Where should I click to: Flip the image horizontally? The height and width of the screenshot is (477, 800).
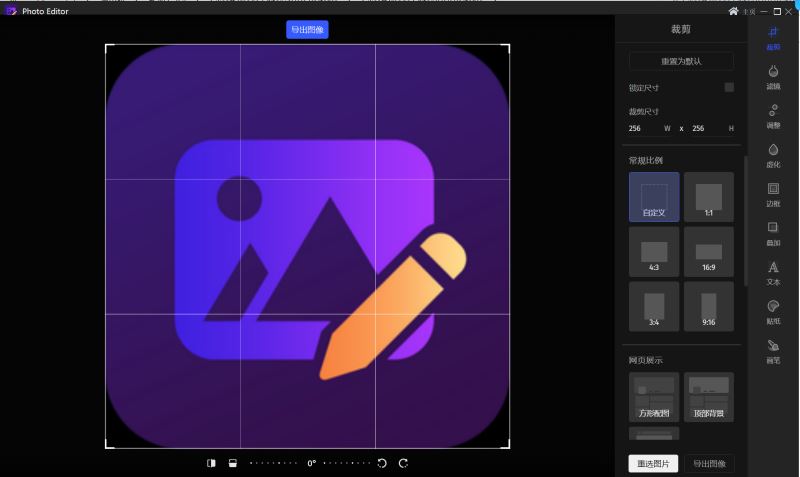(211, 463)
